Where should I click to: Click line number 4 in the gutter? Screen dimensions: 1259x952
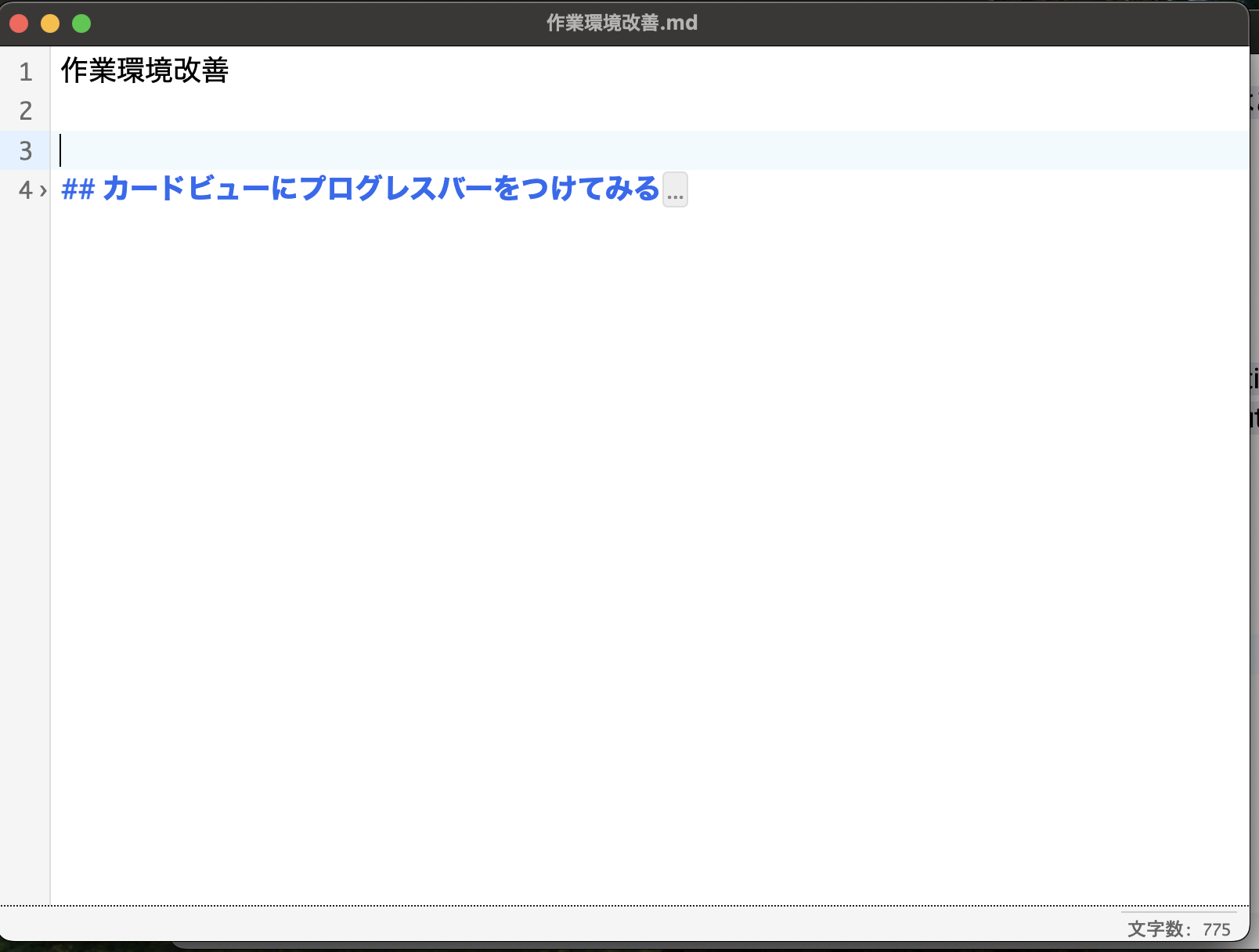point(23,190)
